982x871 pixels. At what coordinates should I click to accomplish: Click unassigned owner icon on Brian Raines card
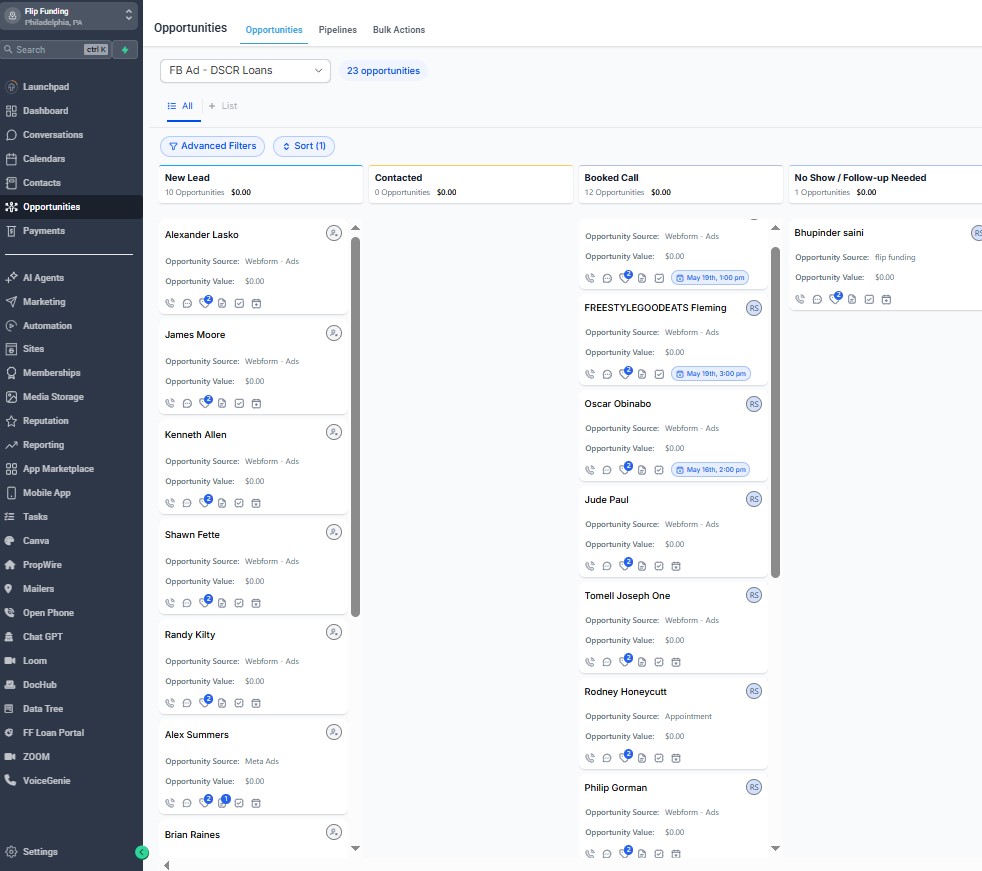click(x=334, y=832)
